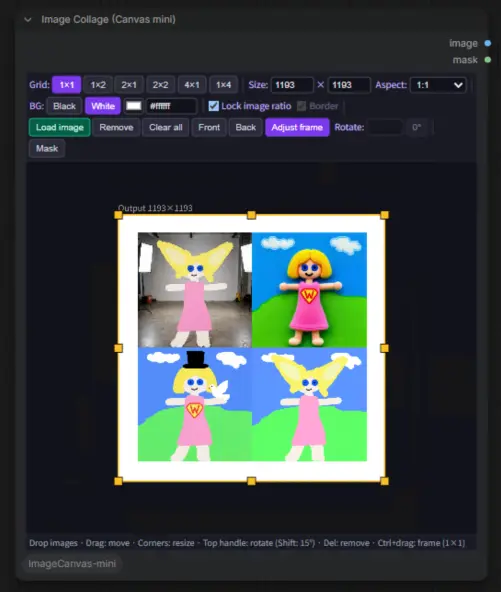501x592 pixels.
Task: Click the clay doll character image
Action: (309, 290)
